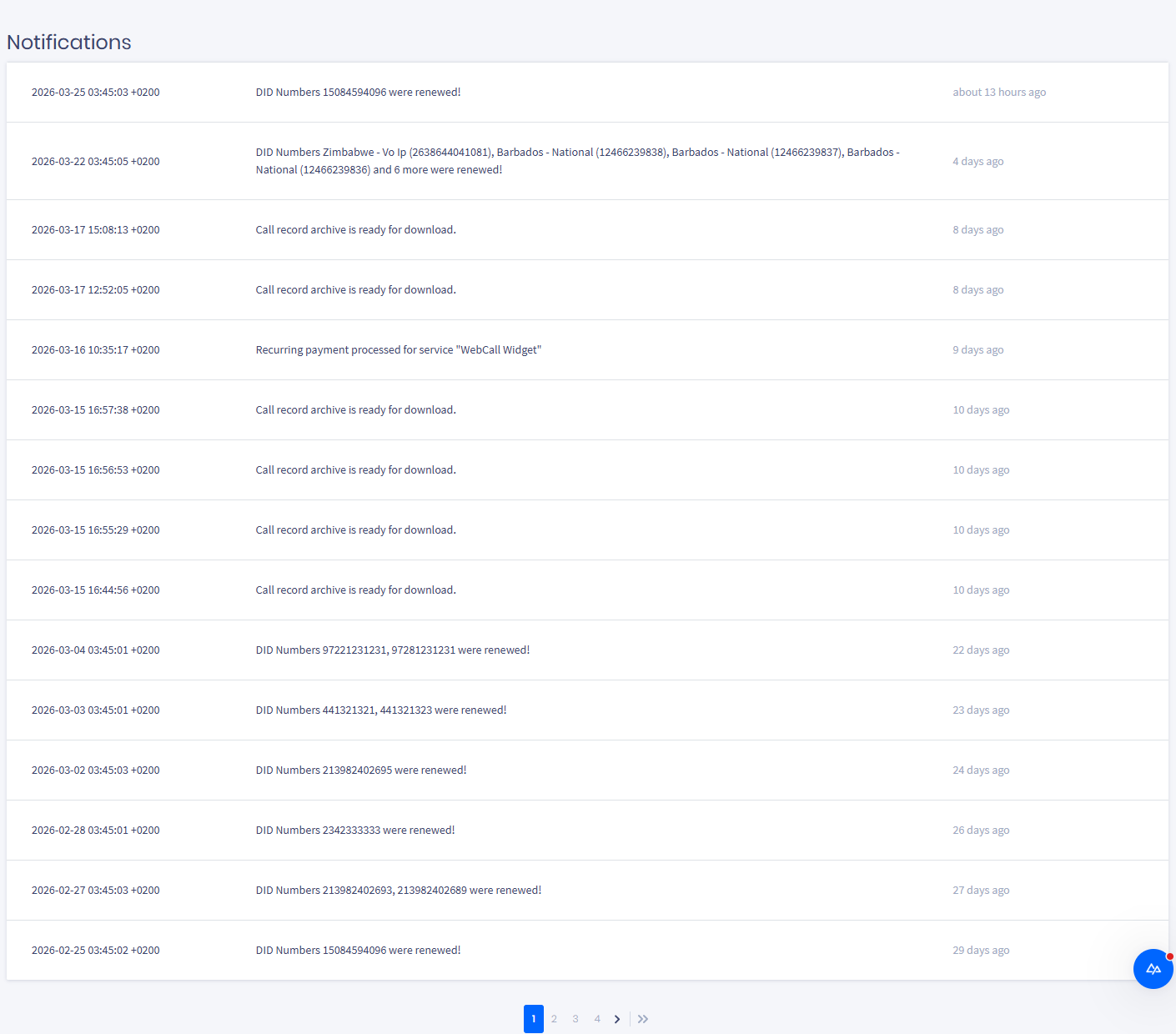Go to page 2 of notifications
Viewport: 1176px width, 1034px height.
point(554,1018)
